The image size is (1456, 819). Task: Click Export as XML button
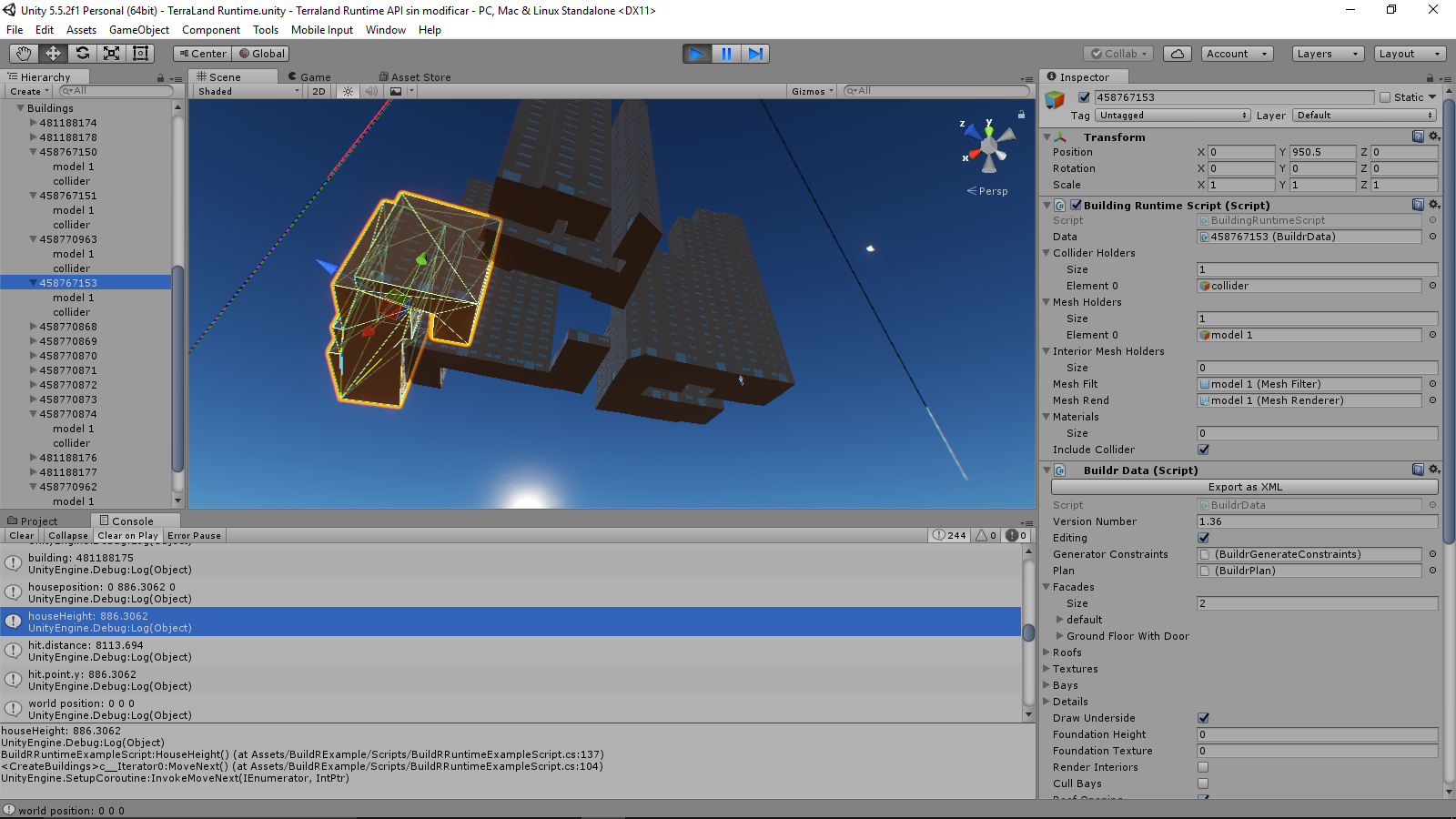point(1244,487)
